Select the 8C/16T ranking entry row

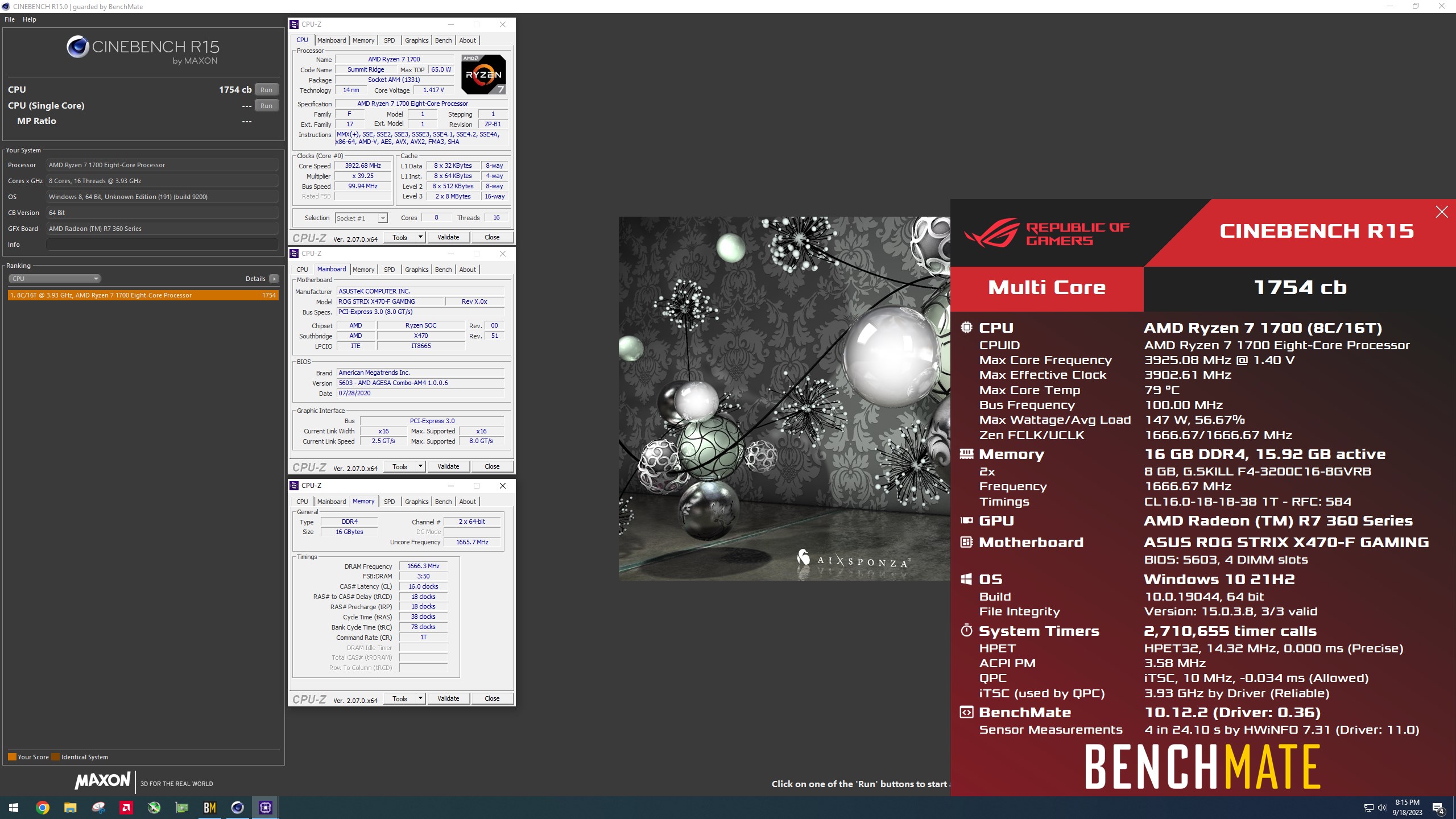tap(143, 295)
